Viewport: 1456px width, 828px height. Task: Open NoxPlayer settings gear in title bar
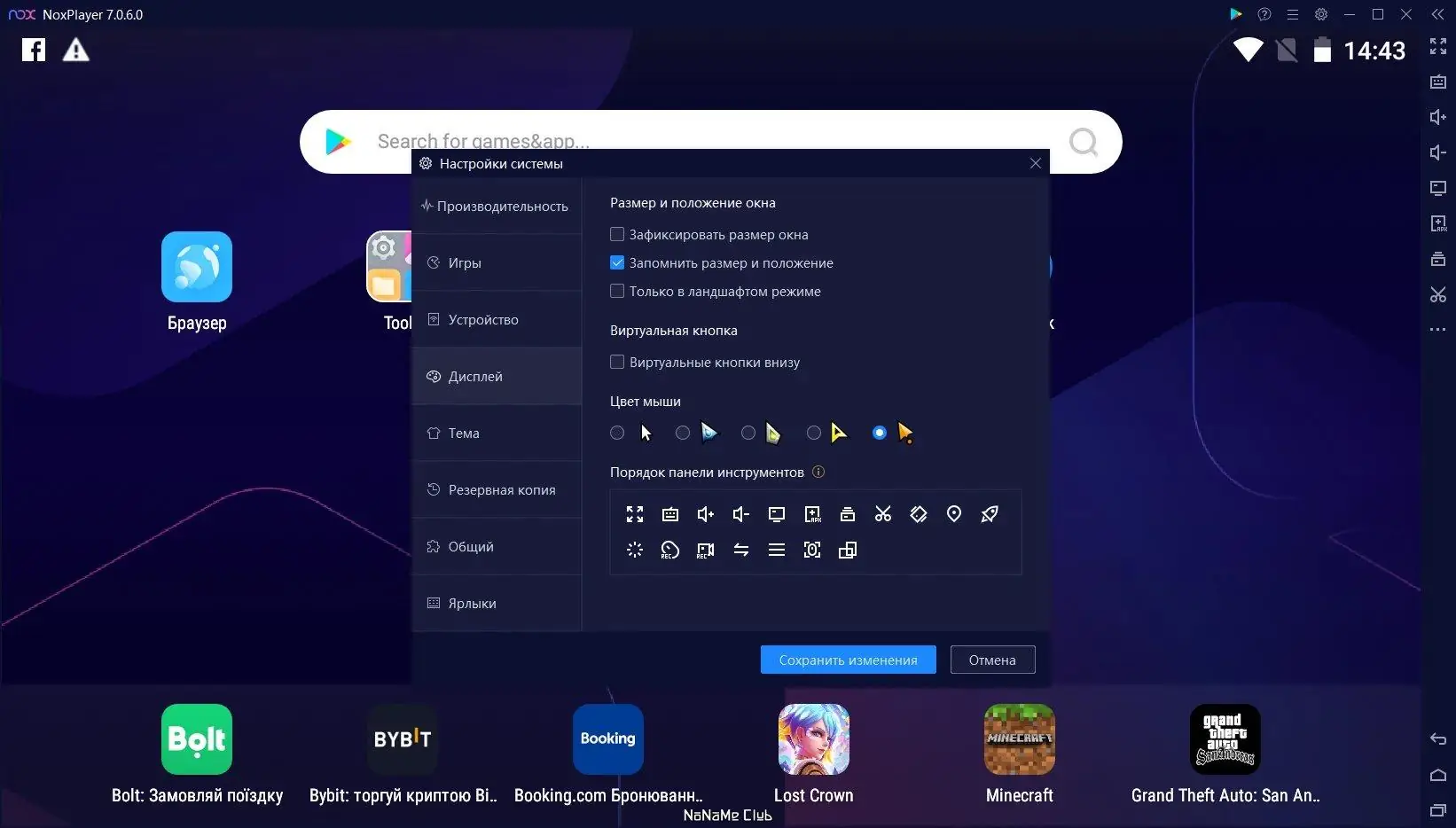click(x=1321, y=14)
